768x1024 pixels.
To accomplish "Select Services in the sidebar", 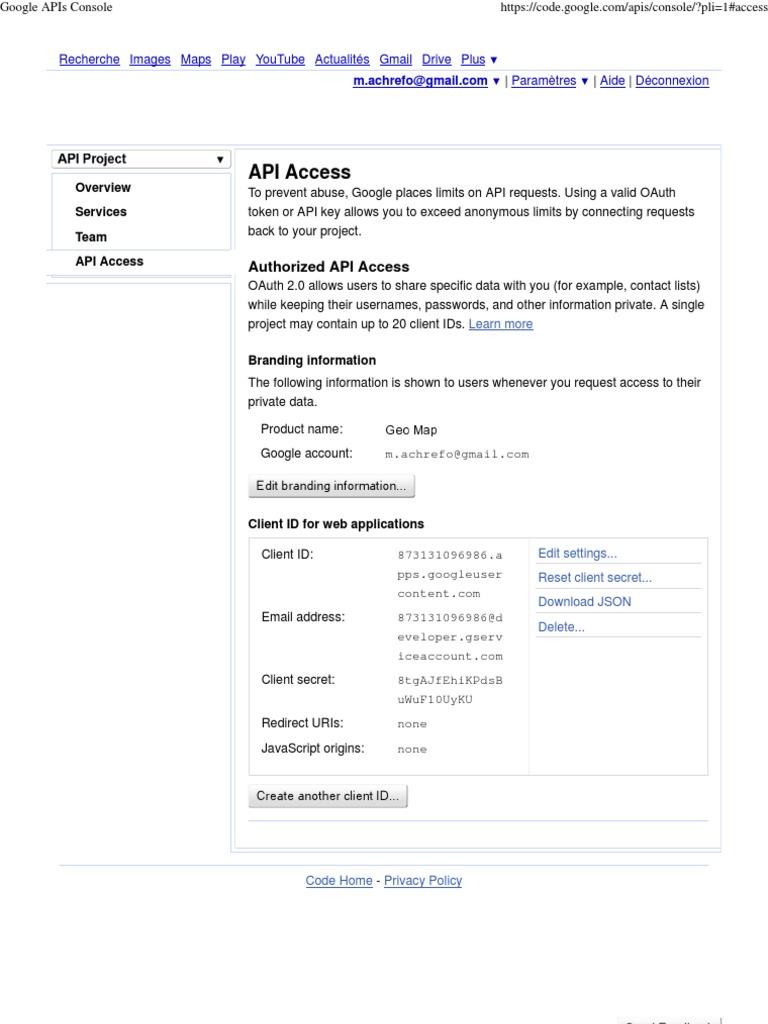I will (x=101, y=212).
